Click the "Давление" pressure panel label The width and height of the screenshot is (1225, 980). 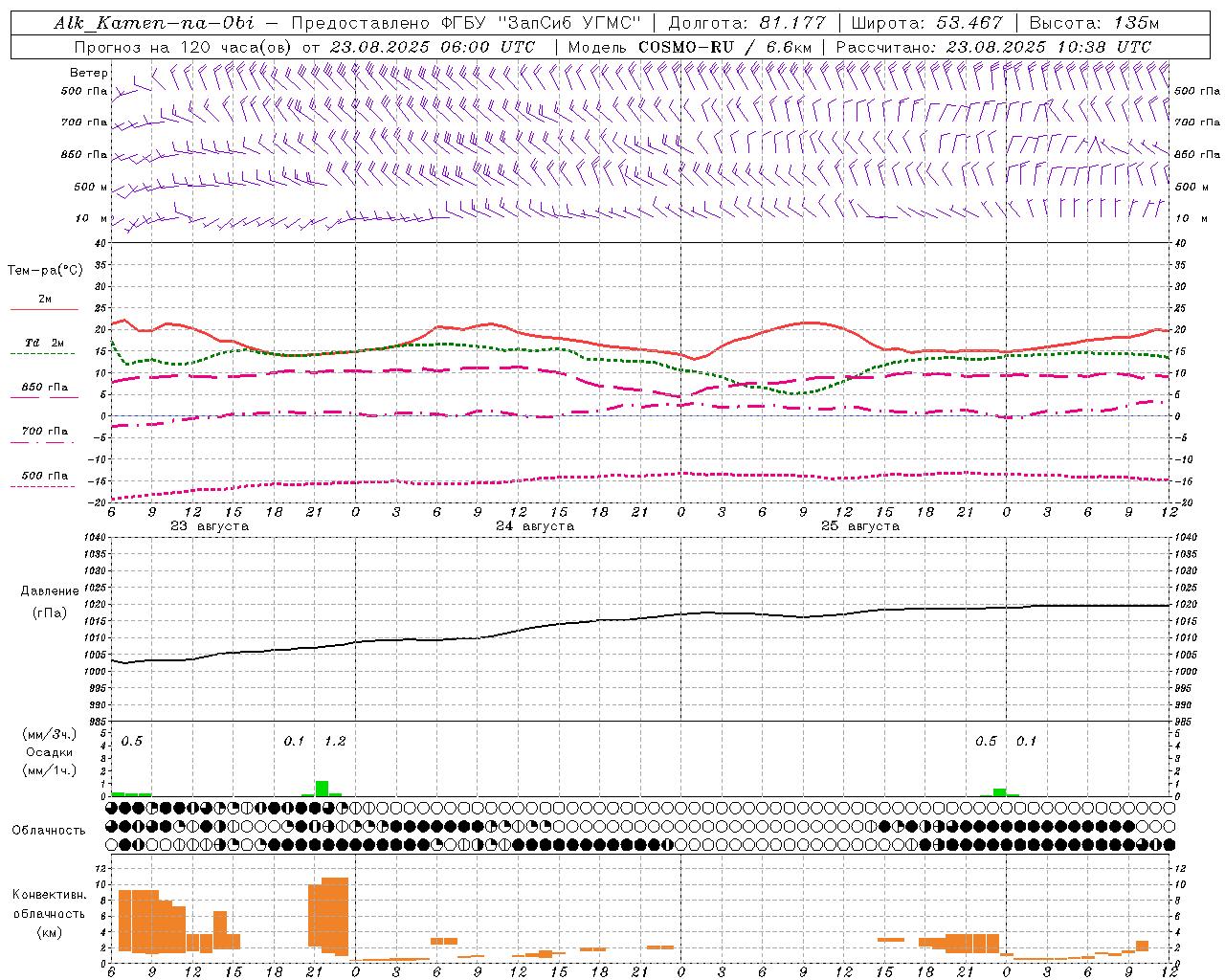[x=50, y=591]
